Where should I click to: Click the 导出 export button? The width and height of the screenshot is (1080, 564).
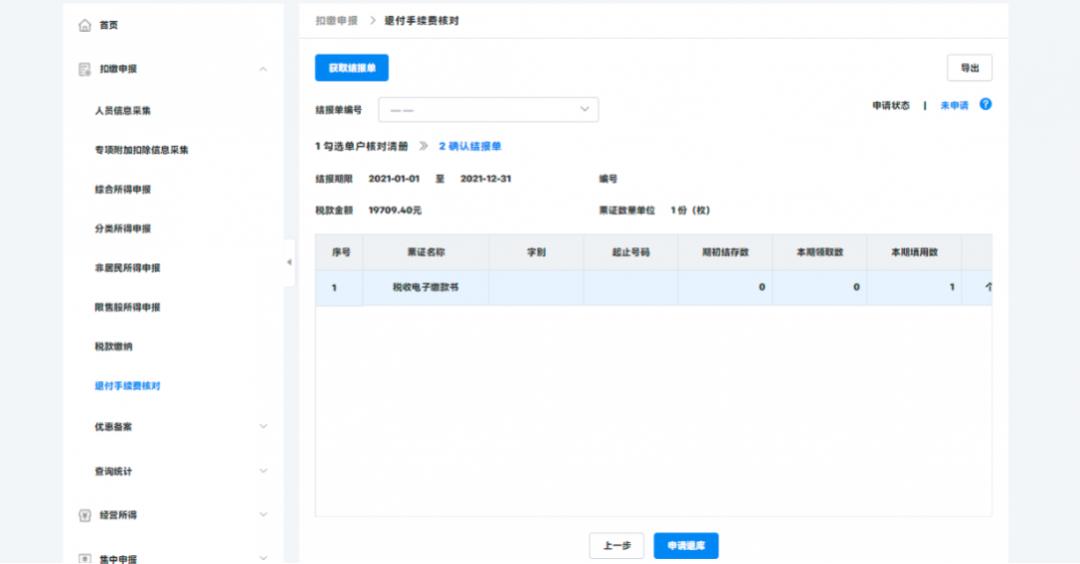[969, 68]
